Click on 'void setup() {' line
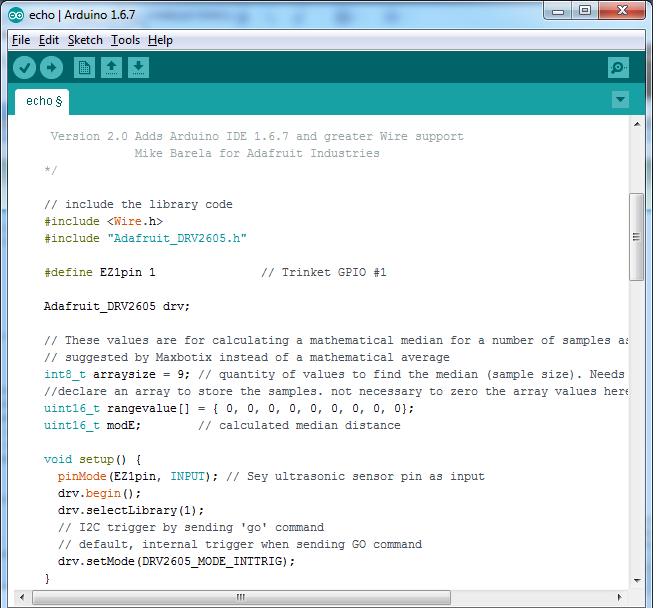Viewport: 653px width, 608px height. [x=93, y=460]
